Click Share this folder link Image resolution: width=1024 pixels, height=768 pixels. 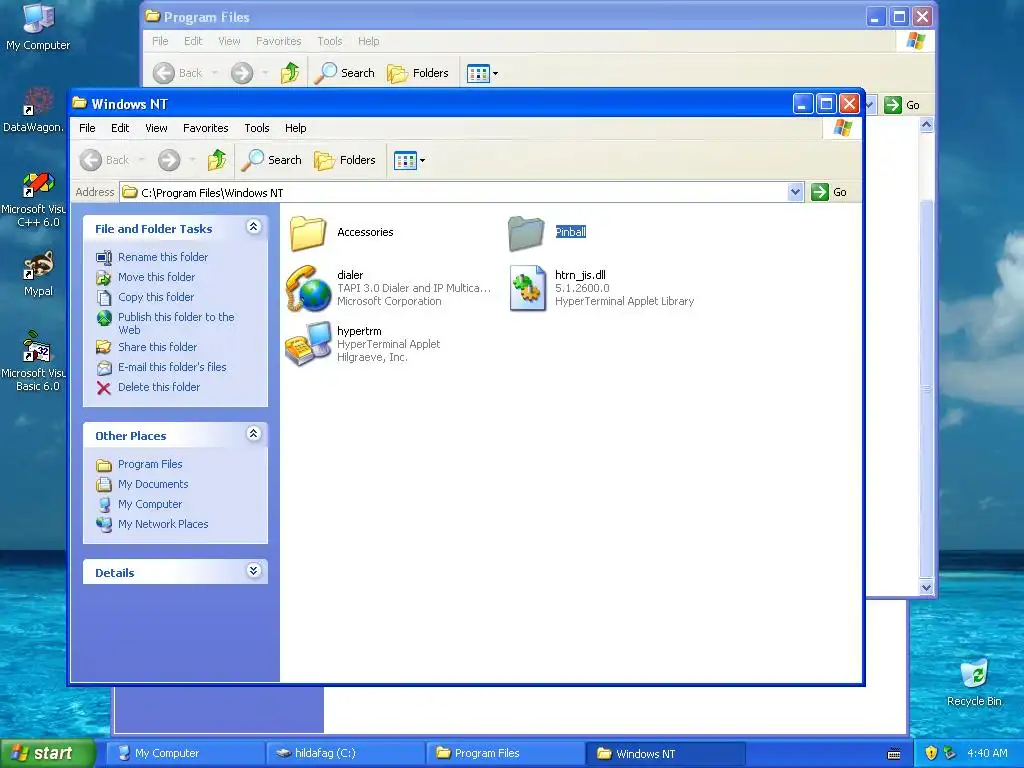pos(157,347)
